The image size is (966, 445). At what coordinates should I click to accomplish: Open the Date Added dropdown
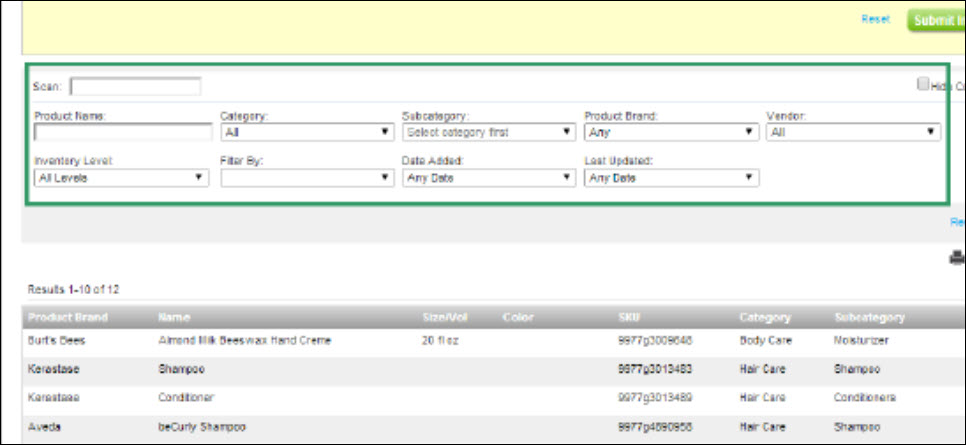point(489,178)
